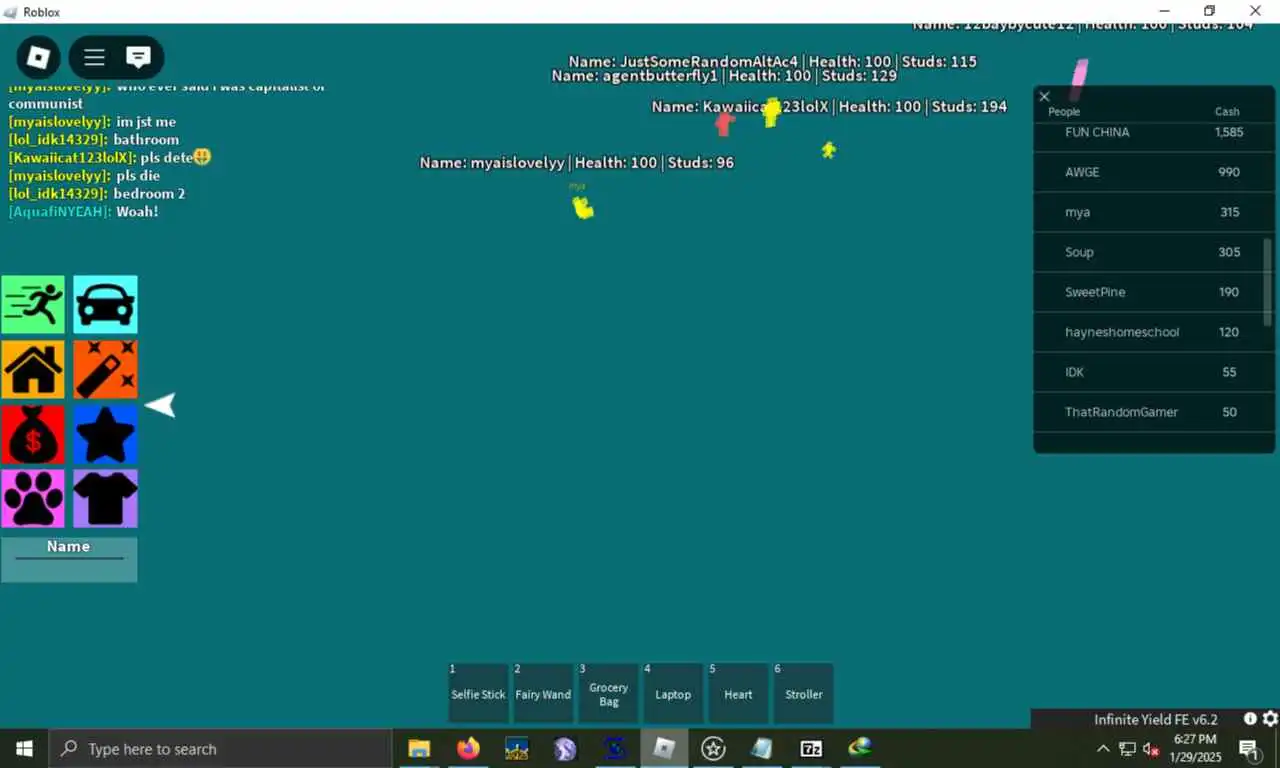Equip the Fairy Wand in slot 2

[x=543, y=693]
